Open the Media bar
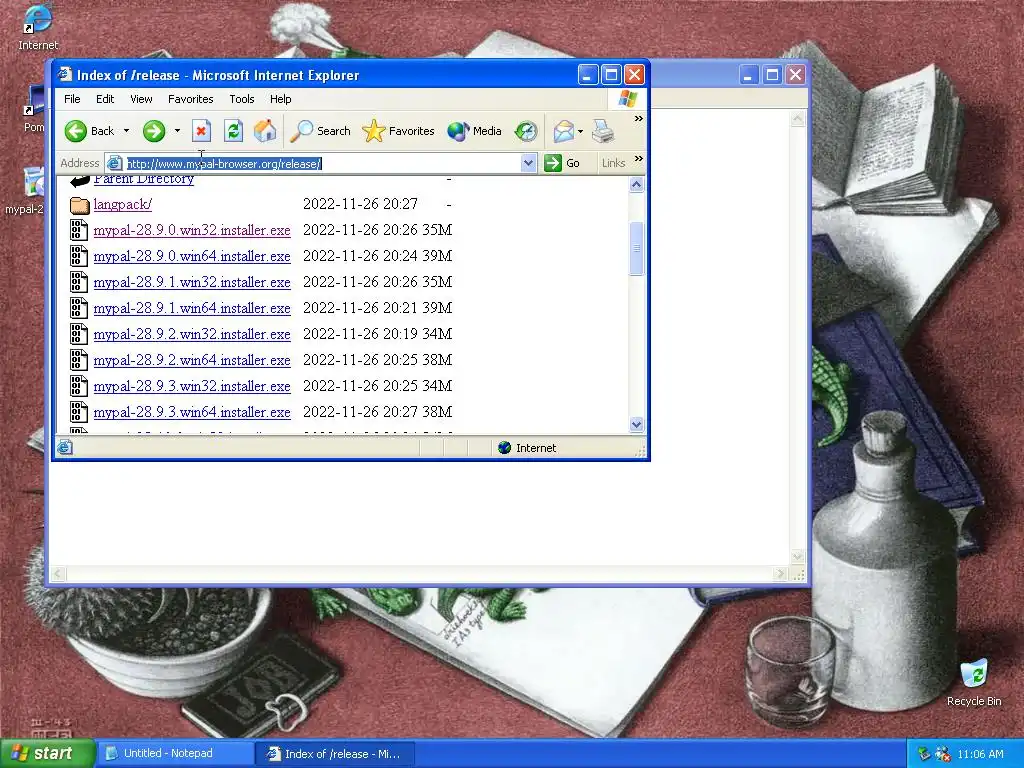Screen dimensions: 1024x768 474,131
